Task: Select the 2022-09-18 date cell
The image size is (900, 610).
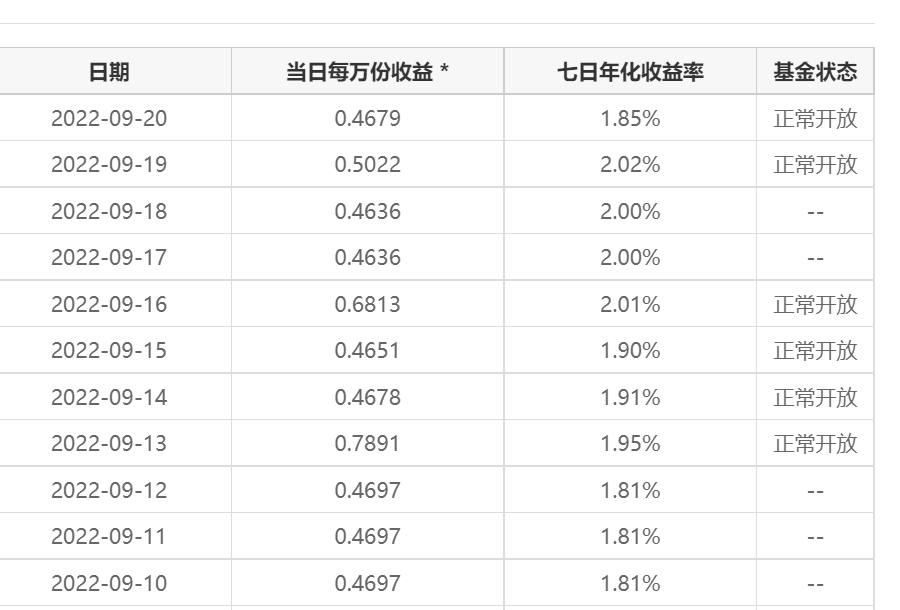Action: pyautogui.click(x=109, y=212)
